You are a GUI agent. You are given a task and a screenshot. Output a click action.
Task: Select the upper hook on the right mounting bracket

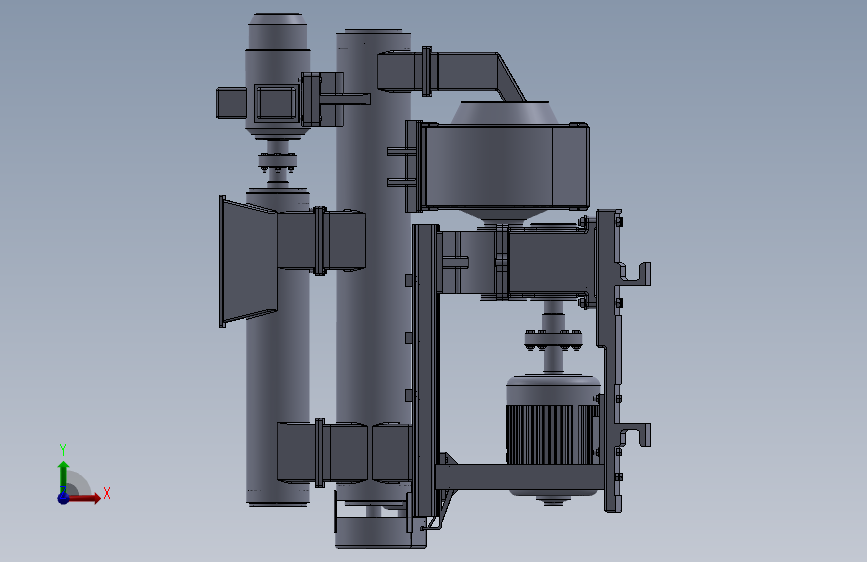point(637,274)
